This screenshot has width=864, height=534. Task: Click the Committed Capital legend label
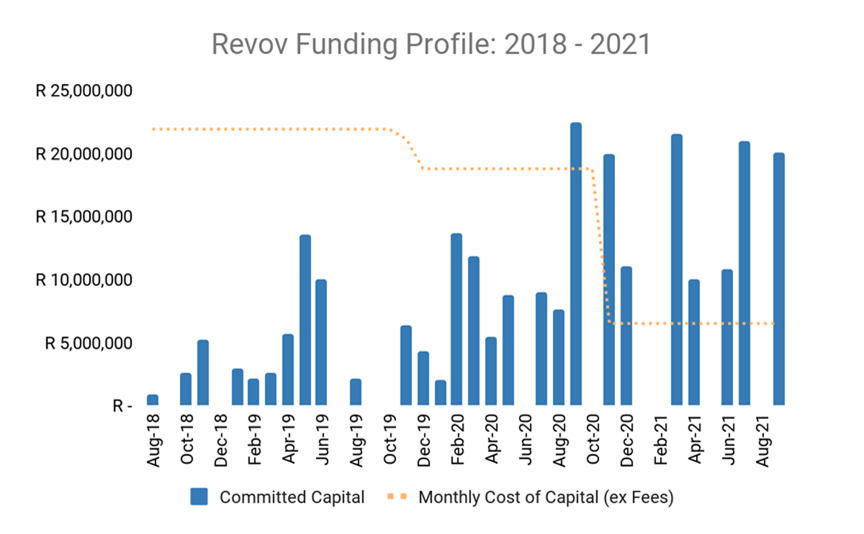[292, 497]
